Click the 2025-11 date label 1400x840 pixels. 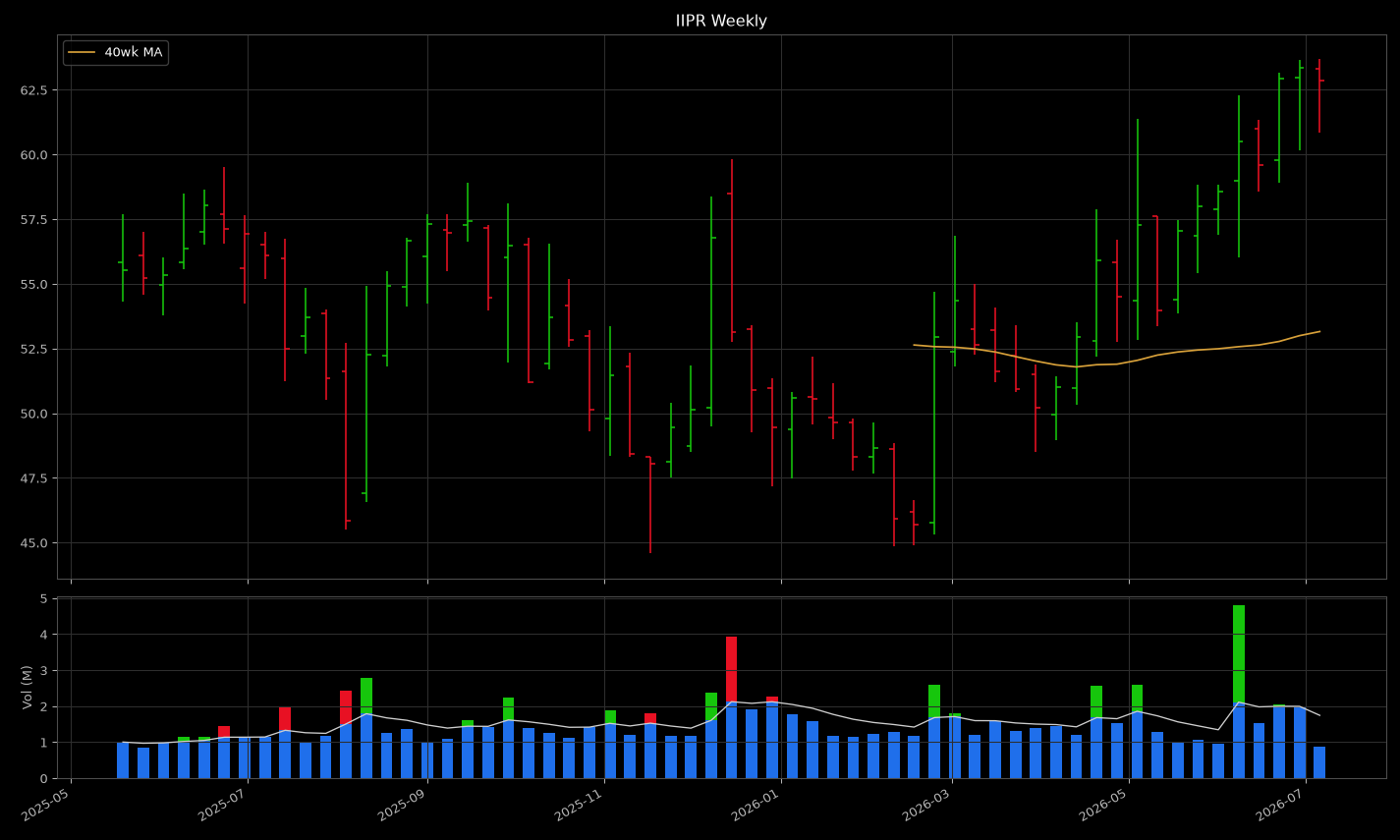[581, 805]
